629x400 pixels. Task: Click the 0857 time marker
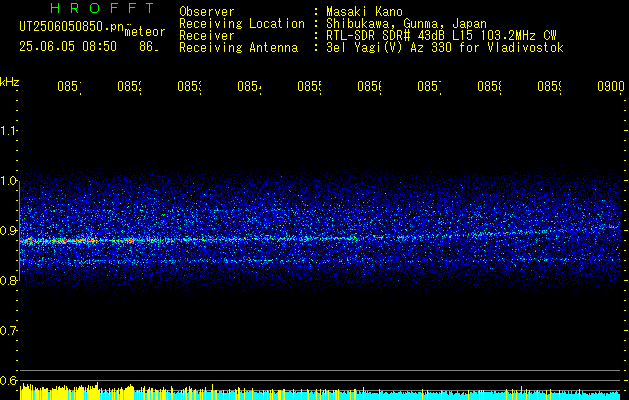429,86
